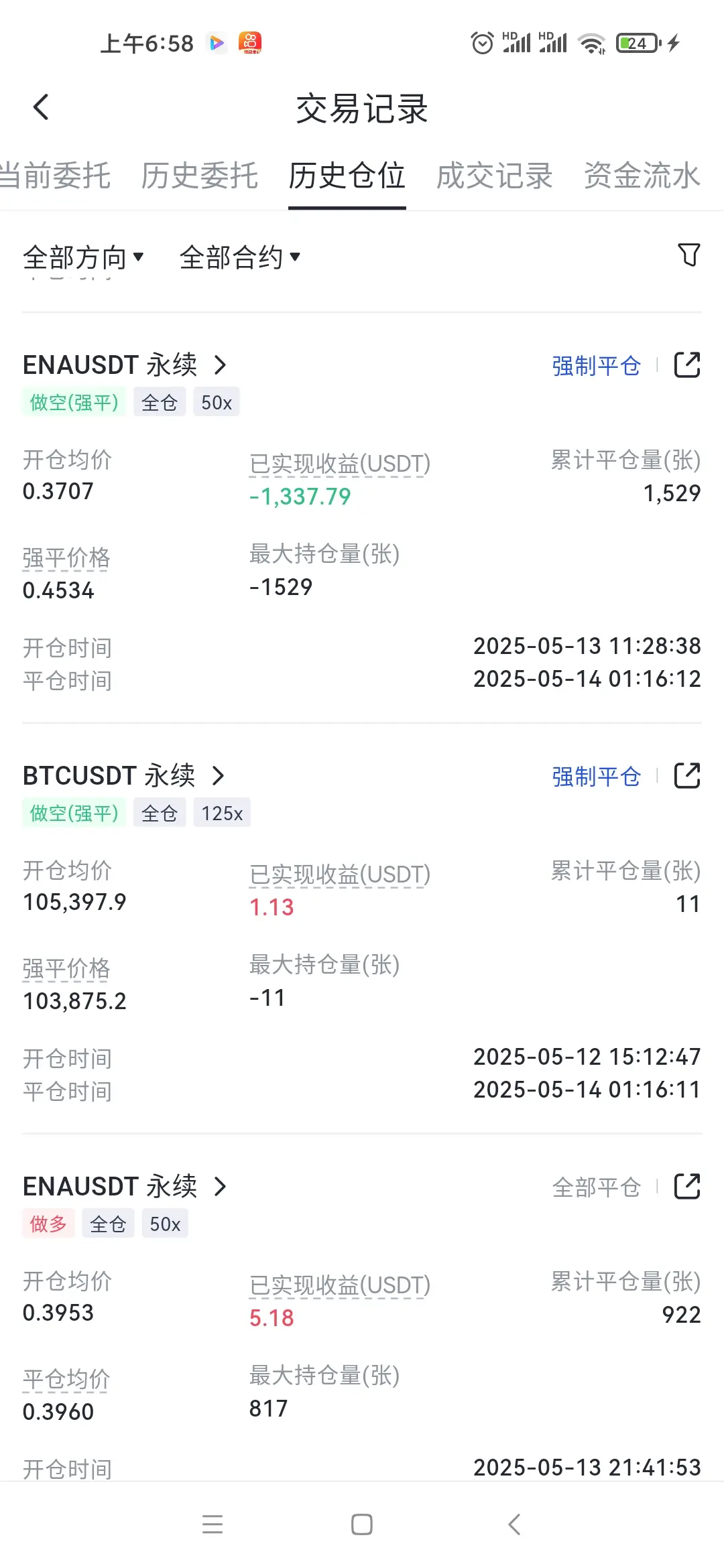Tap 强制平仓 link on BTCUSDT record

(x=596, y=777)
